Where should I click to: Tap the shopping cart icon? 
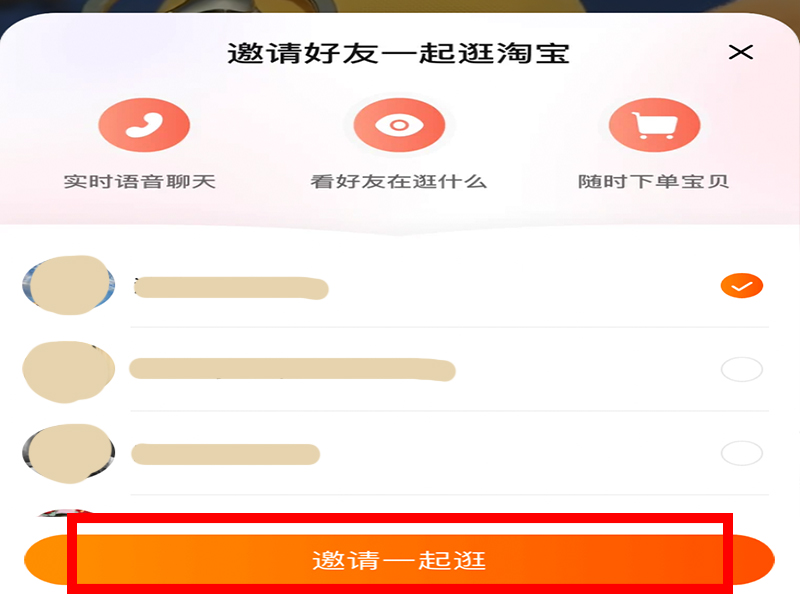[x=654, y=125]
